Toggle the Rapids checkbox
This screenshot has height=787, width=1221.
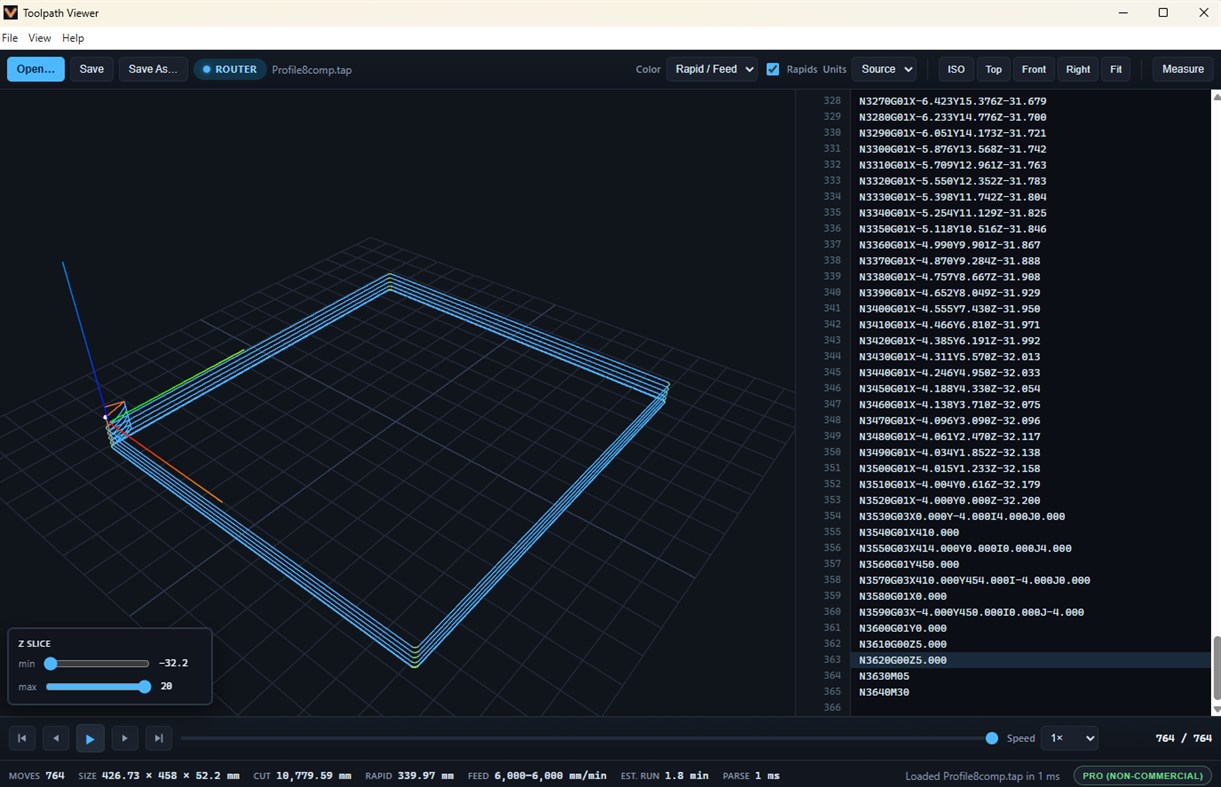pyautogui.click(x=773, y=69)
